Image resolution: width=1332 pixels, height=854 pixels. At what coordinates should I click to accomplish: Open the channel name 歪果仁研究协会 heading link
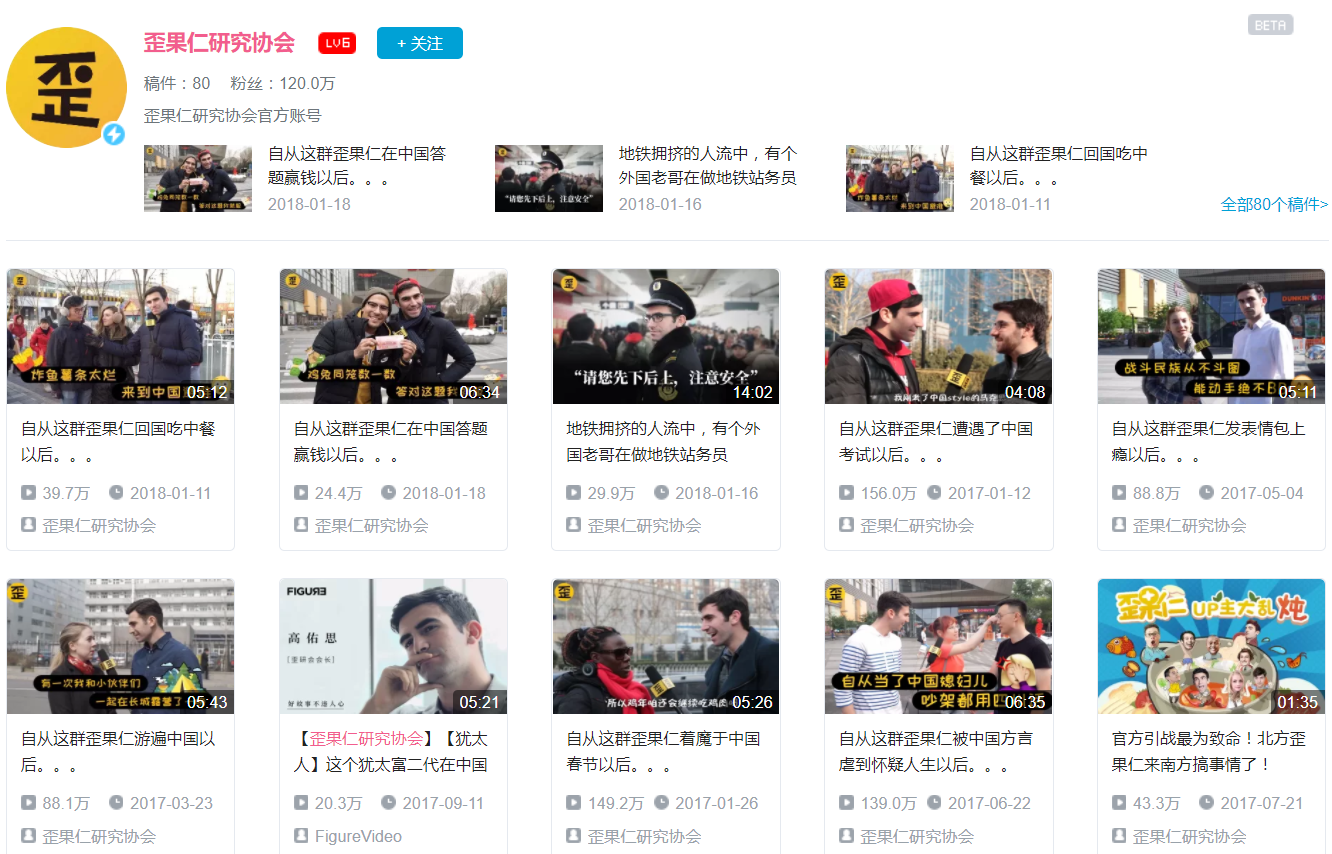click(x=219, y=43)
